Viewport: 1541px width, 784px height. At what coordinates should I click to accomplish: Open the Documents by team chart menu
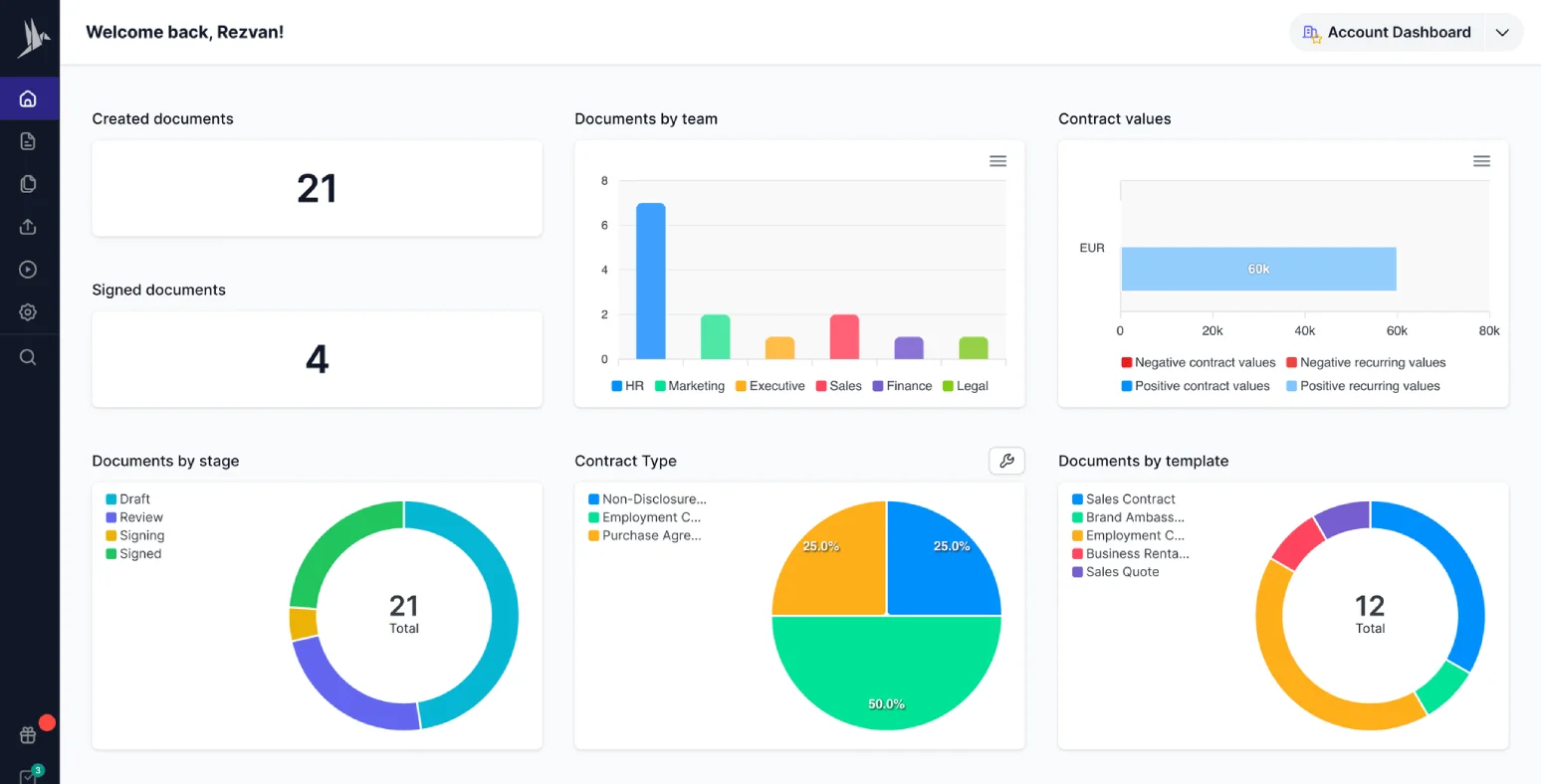click(x=997, y=161)
